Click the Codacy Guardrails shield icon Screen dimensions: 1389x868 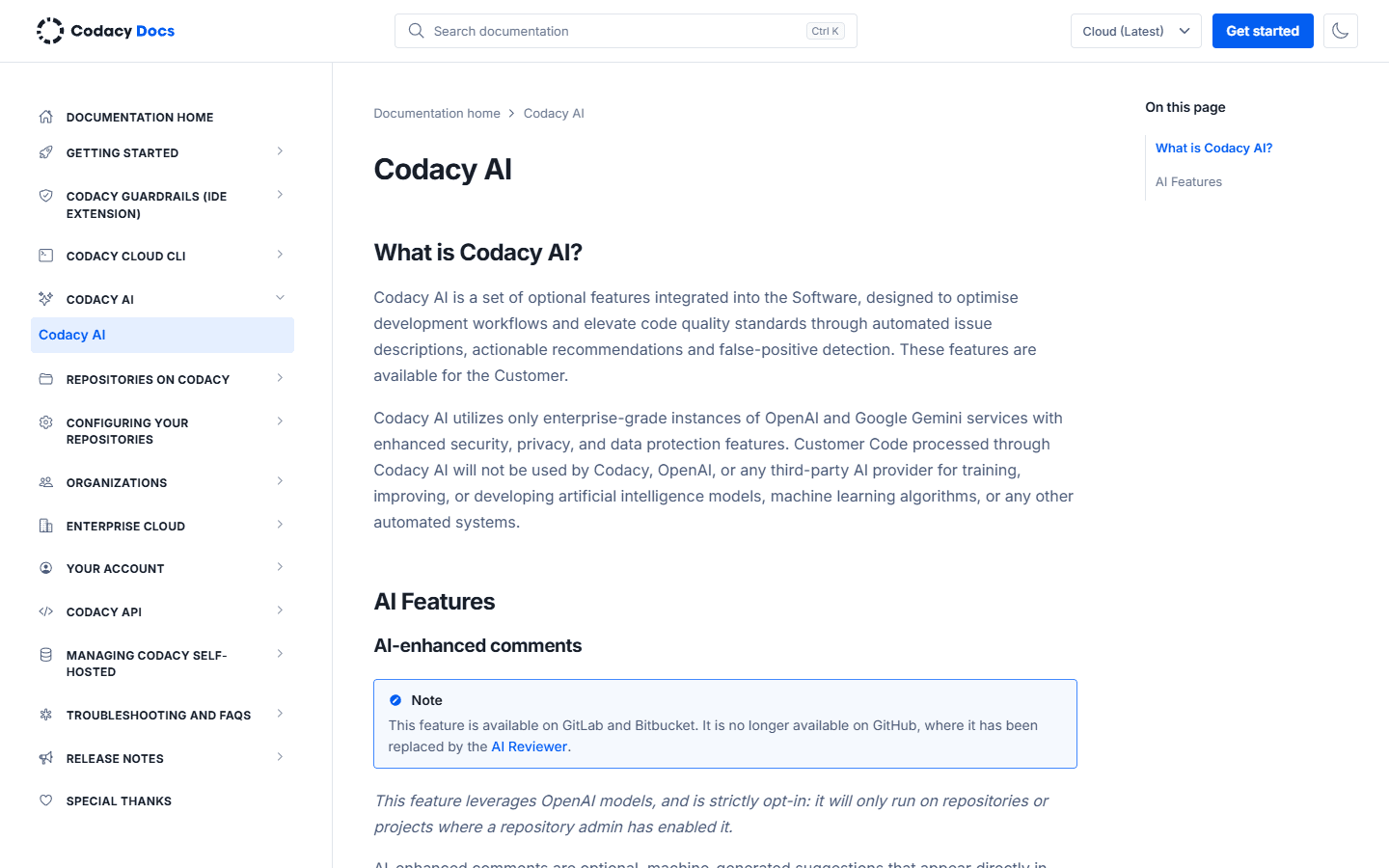(x=45, y=196)
